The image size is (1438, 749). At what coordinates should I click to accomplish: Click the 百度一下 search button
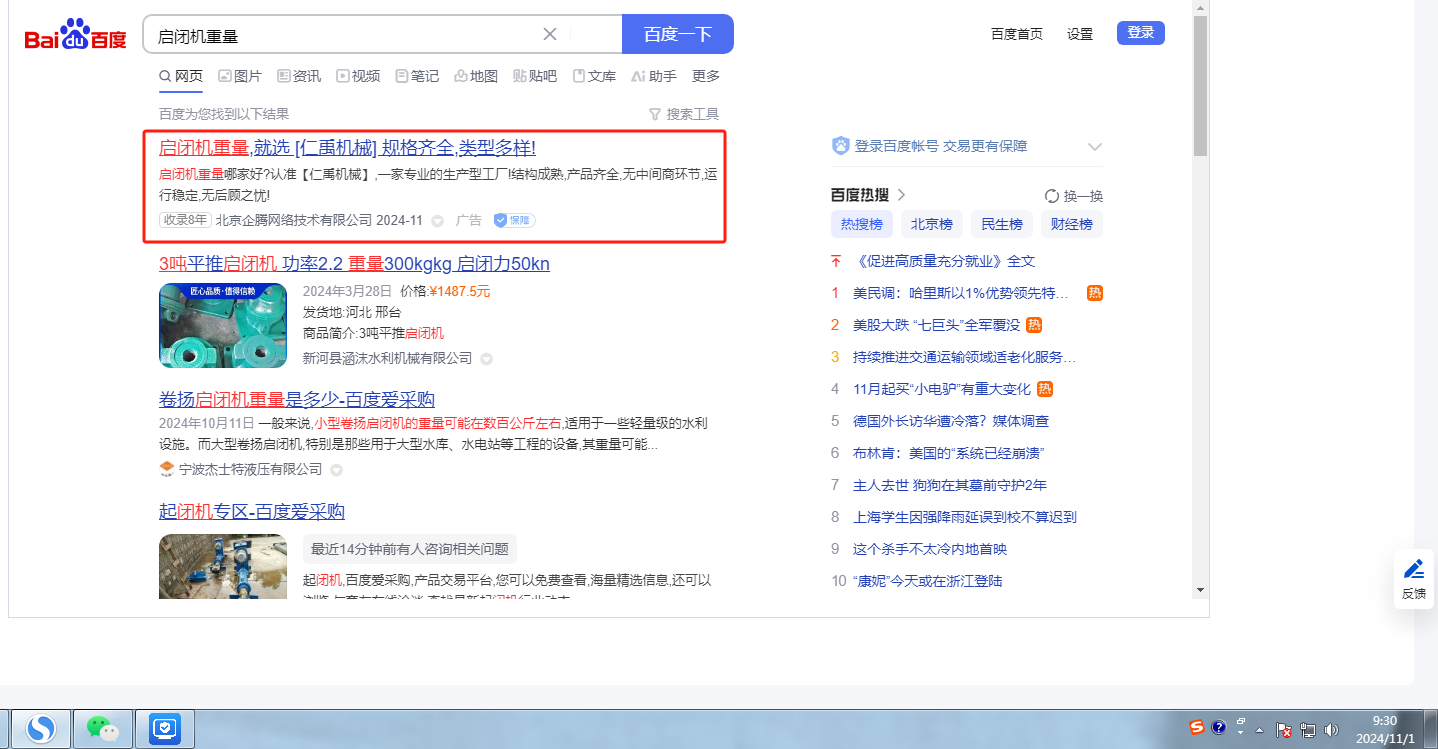(x=677, y=34)
